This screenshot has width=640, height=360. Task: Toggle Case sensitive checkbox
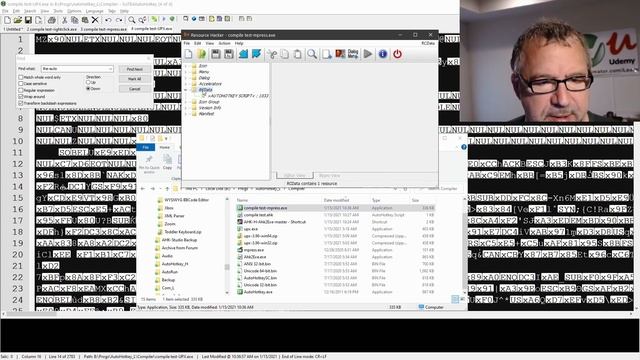pos(21,84)
